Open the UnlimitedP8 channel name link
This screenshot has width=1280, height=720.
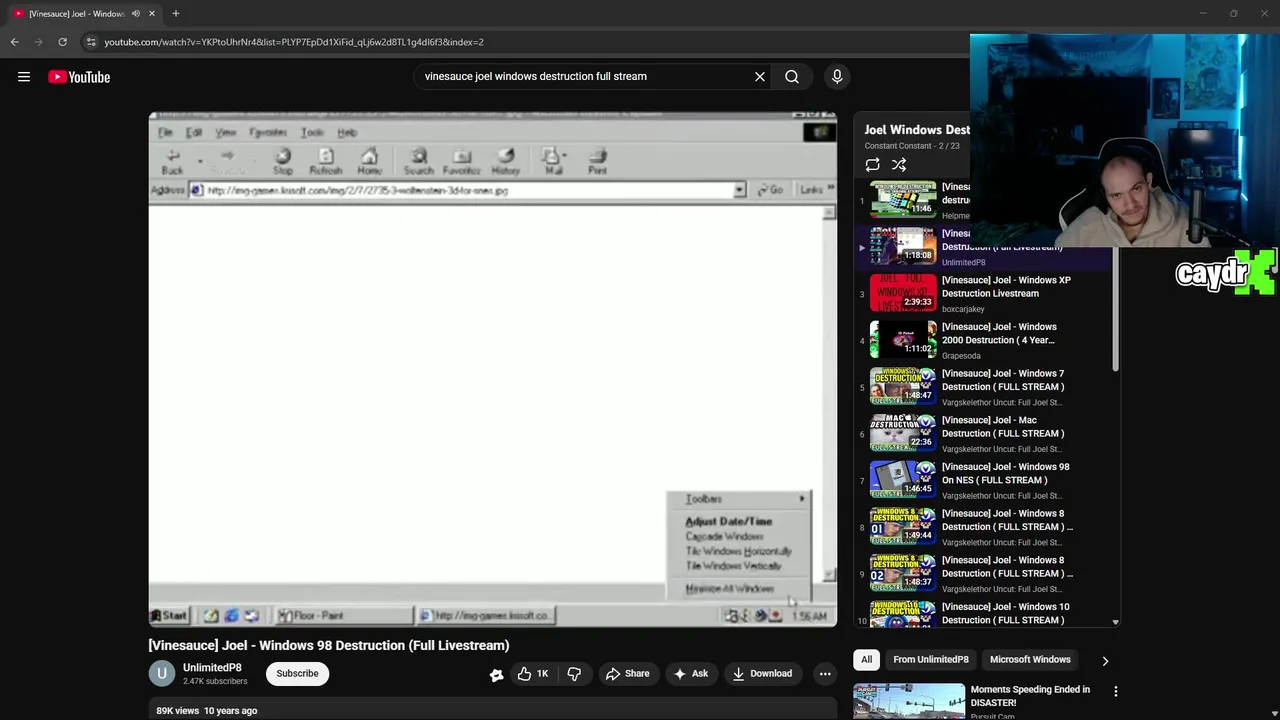coord(212,667)
